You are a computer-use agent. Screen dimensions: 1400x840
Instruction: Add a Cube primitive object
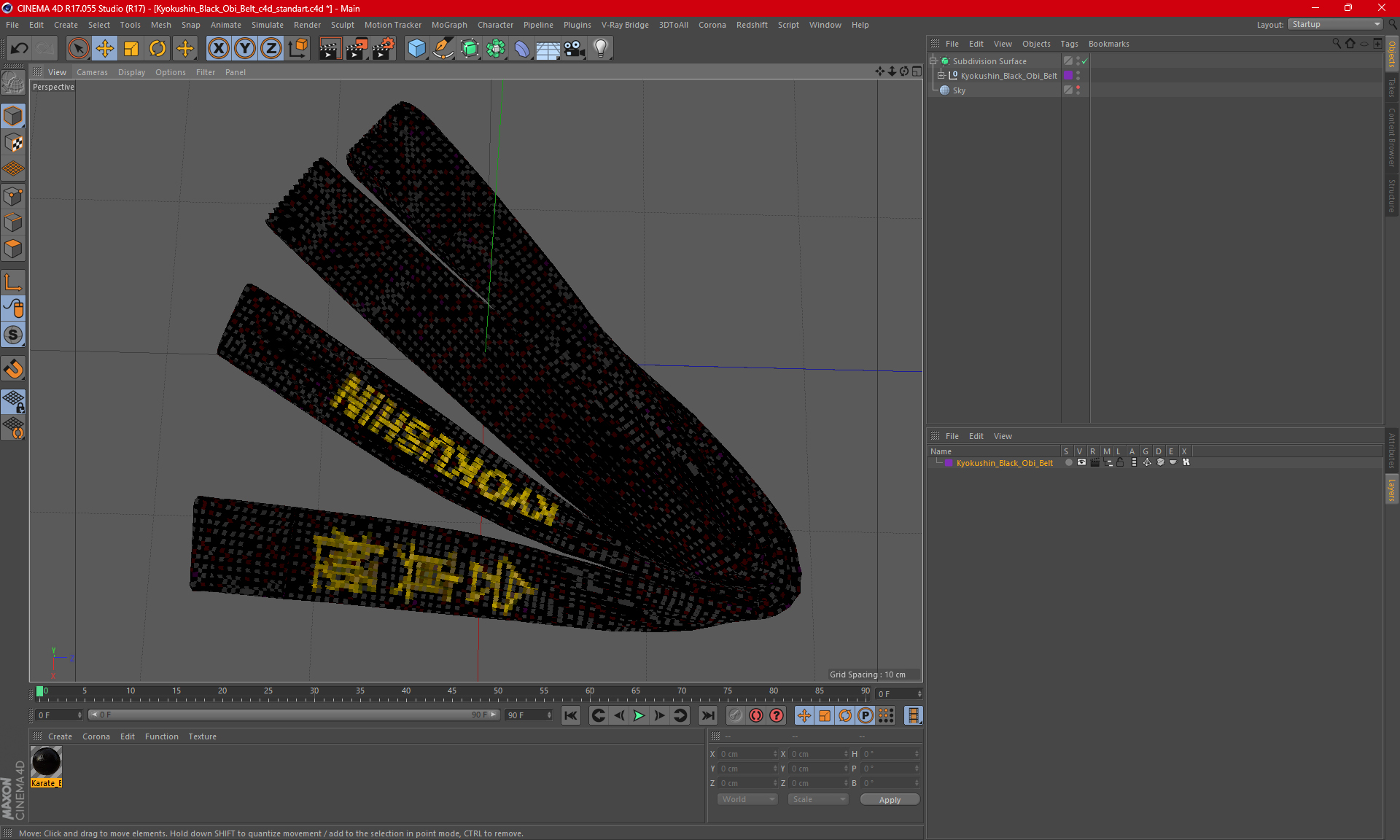416,49
